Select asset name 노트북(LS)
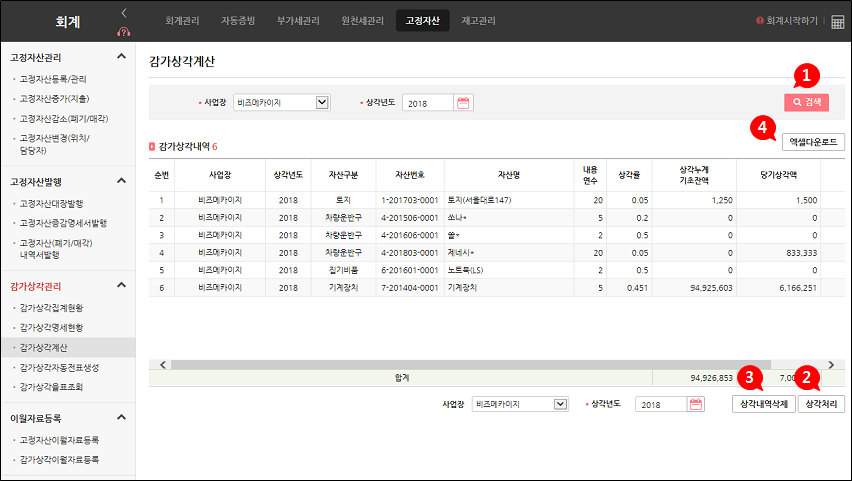Viewport: 852px width, 481px height. click(465, 270)
